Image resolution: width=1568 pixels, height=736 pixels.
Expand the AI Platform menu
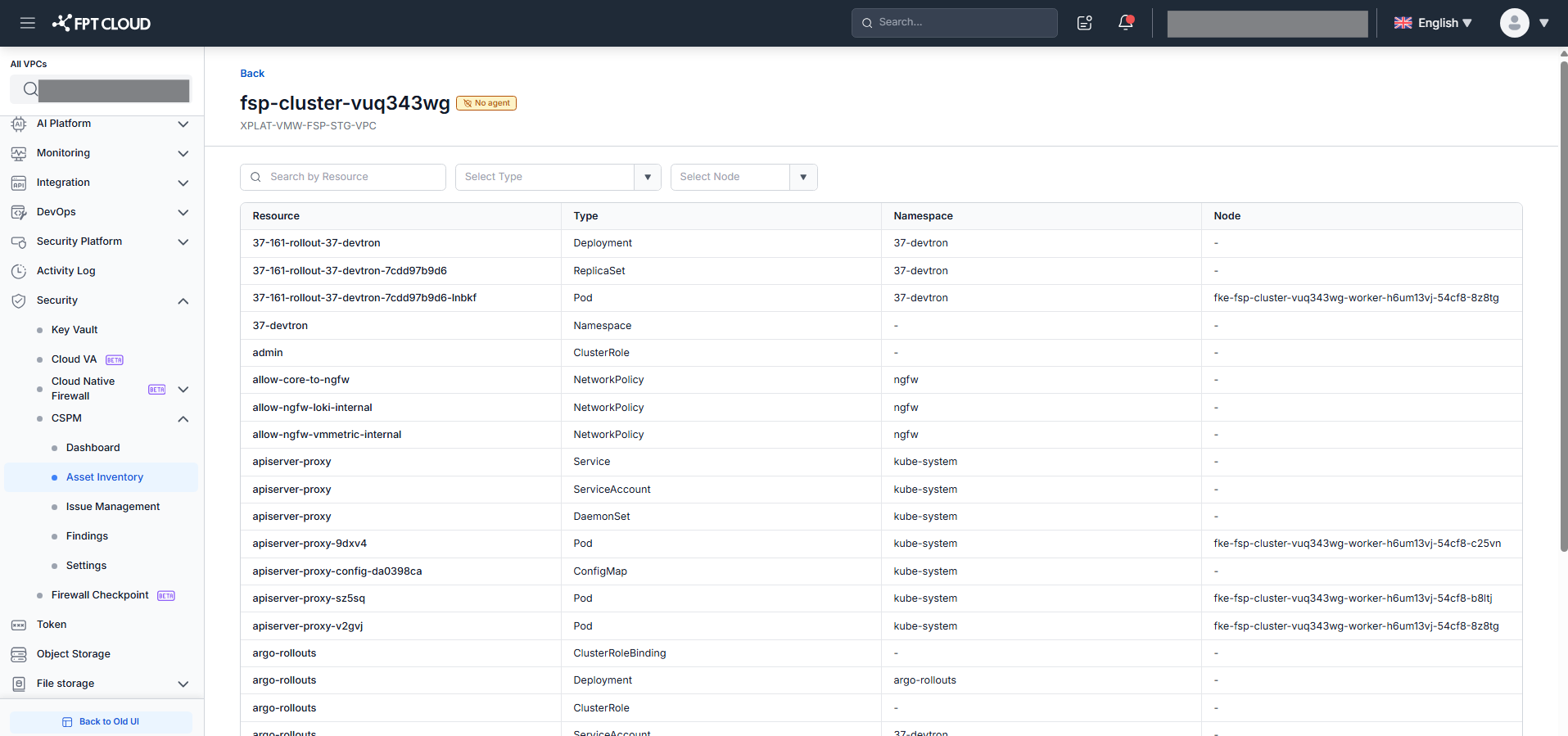tap(183, 124)
